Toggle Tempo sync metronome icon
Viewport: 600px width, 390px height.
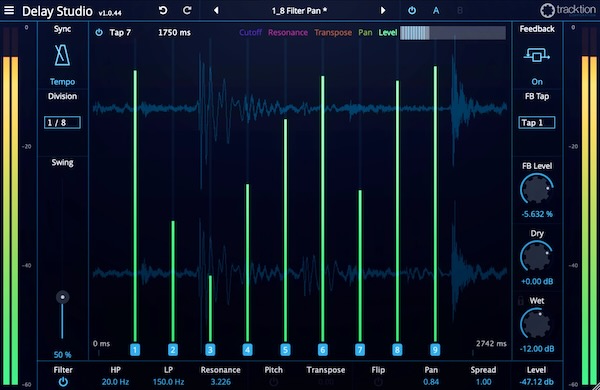tap(62, 55)
